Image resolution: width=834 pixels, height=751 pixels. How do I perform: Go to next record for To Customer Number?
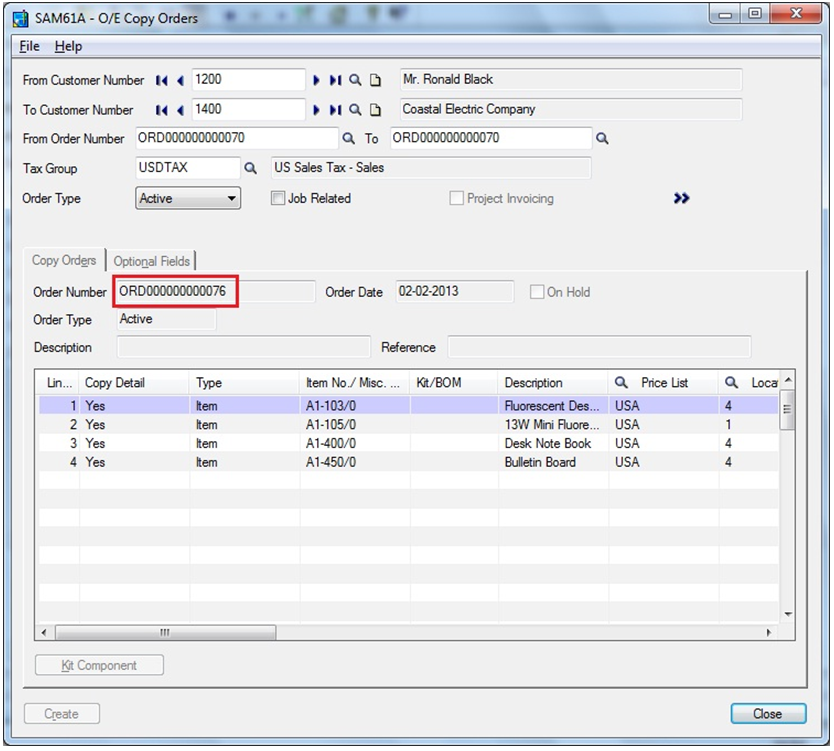(316, 110)
